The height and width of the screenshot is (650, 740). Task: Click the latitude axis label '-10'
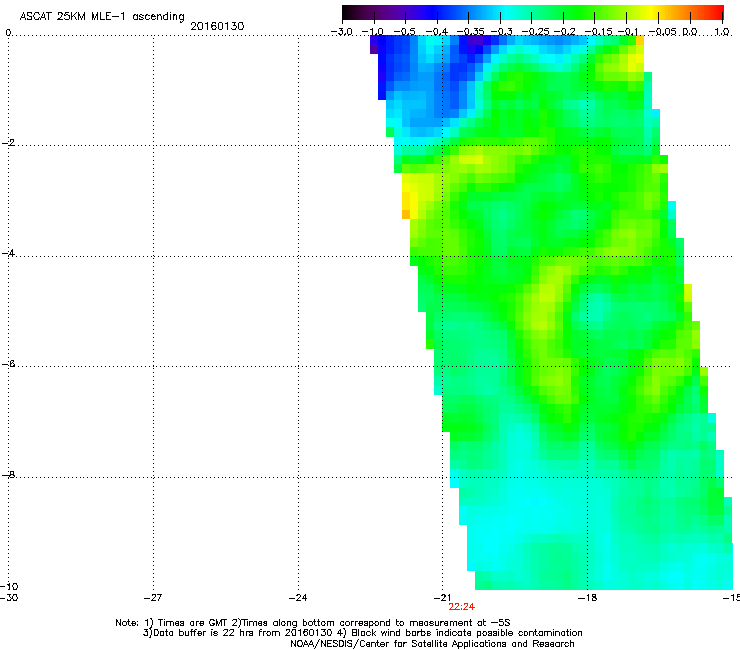coord(9,586)
